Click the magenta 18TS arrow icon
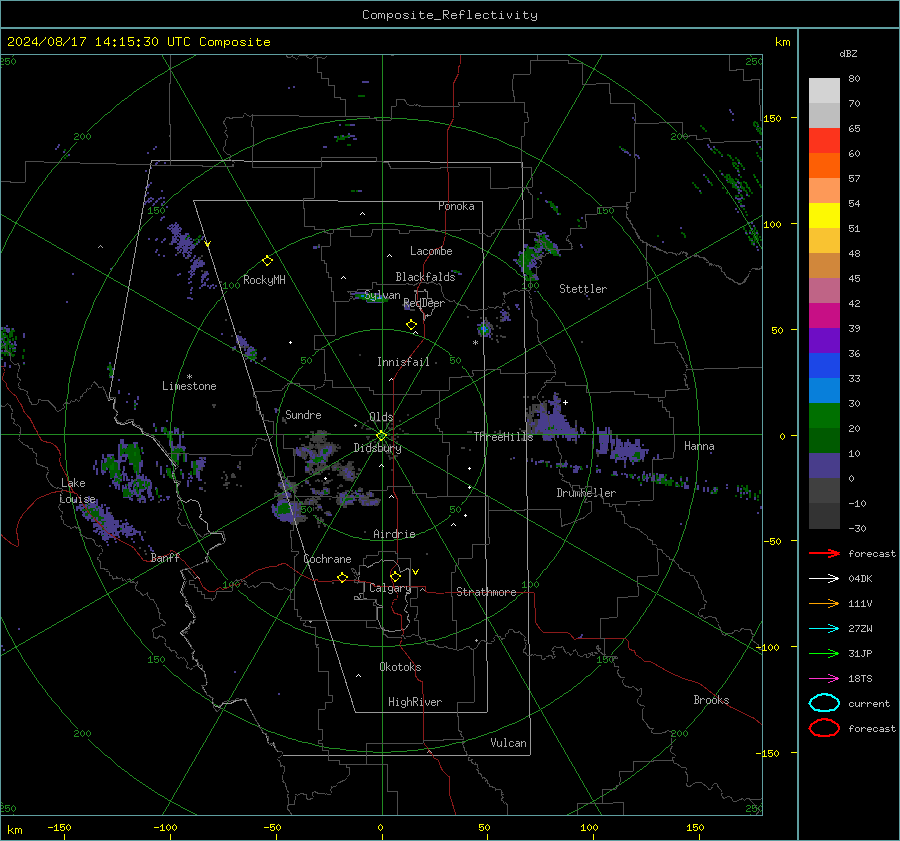 tap(824, 679)
